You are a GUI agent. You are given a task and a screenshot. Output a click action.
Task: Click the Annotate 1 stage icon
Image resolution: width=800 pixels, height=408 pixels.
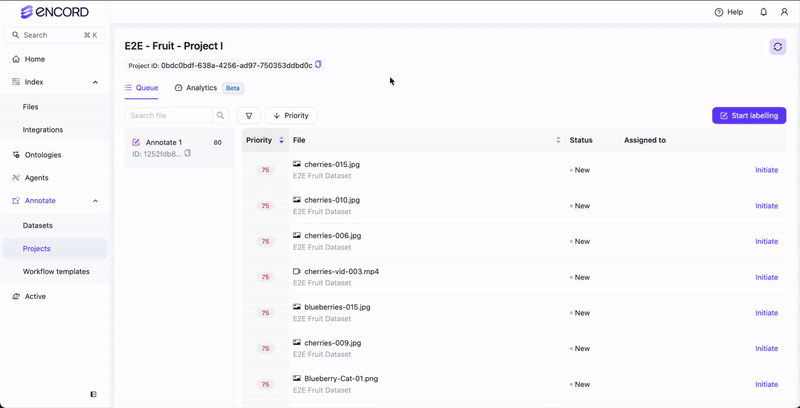click(136, 142)
